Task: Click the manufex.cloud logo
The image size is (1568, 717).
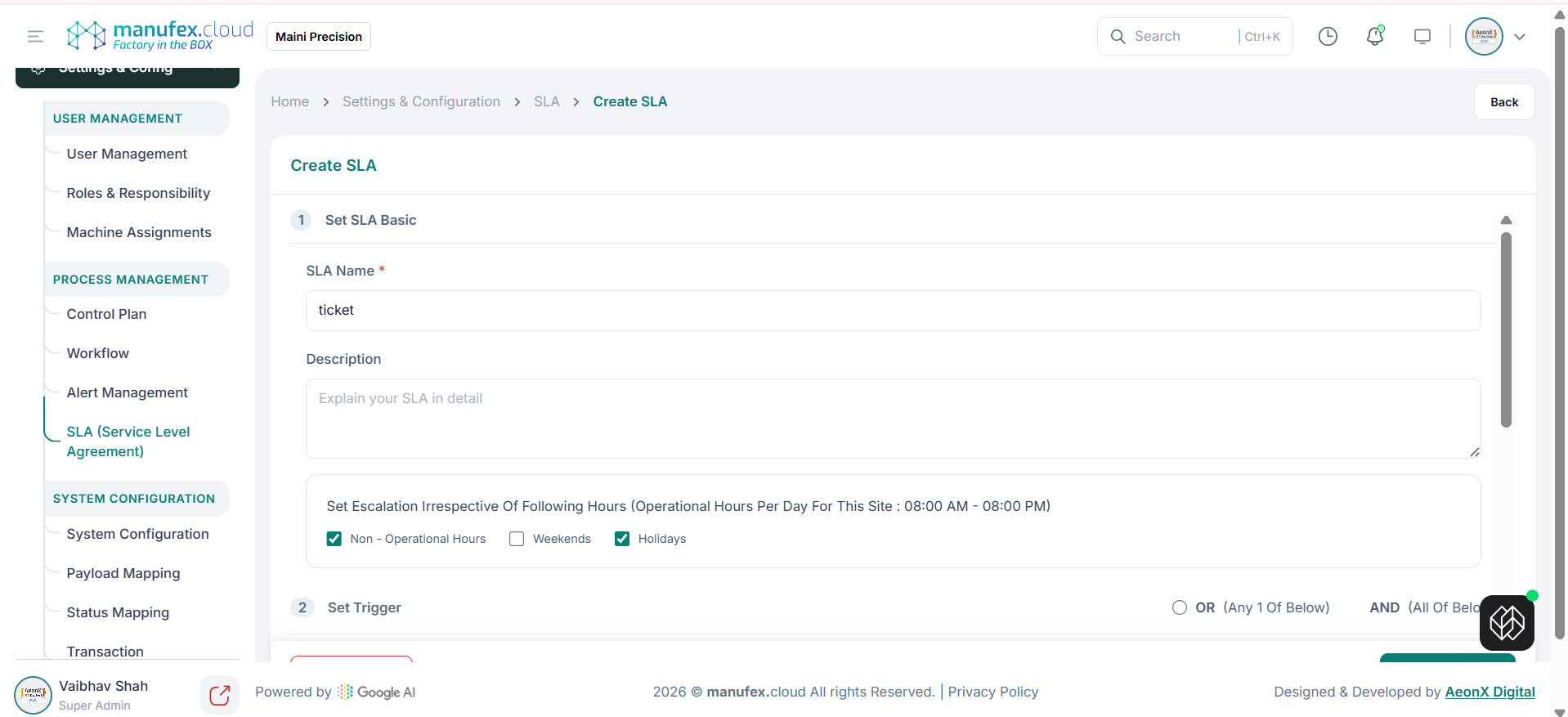Action: point(160,36)
